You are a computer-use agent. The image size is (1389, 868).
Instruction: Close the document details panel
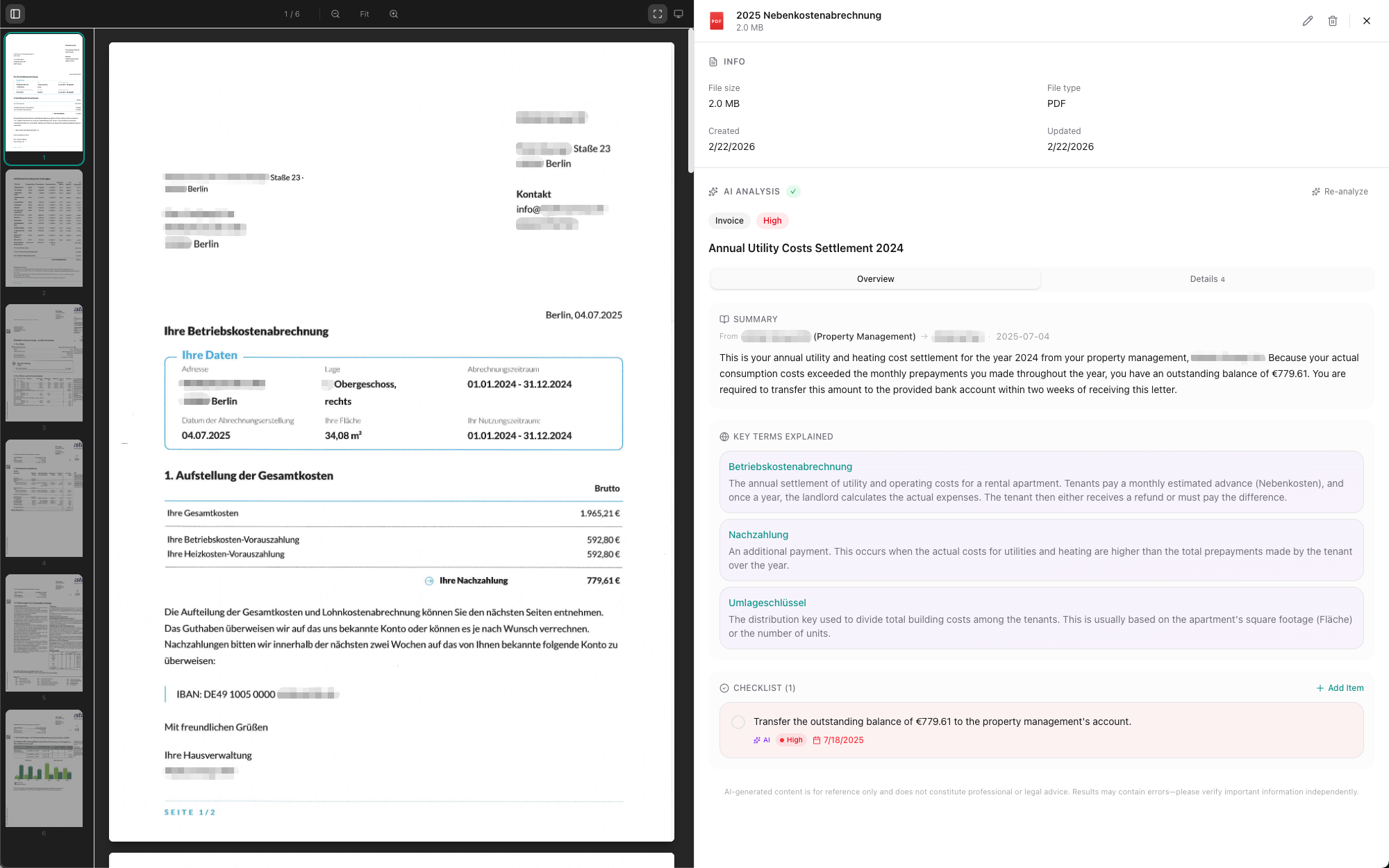pyautogui.click(x=1366, y=21)
